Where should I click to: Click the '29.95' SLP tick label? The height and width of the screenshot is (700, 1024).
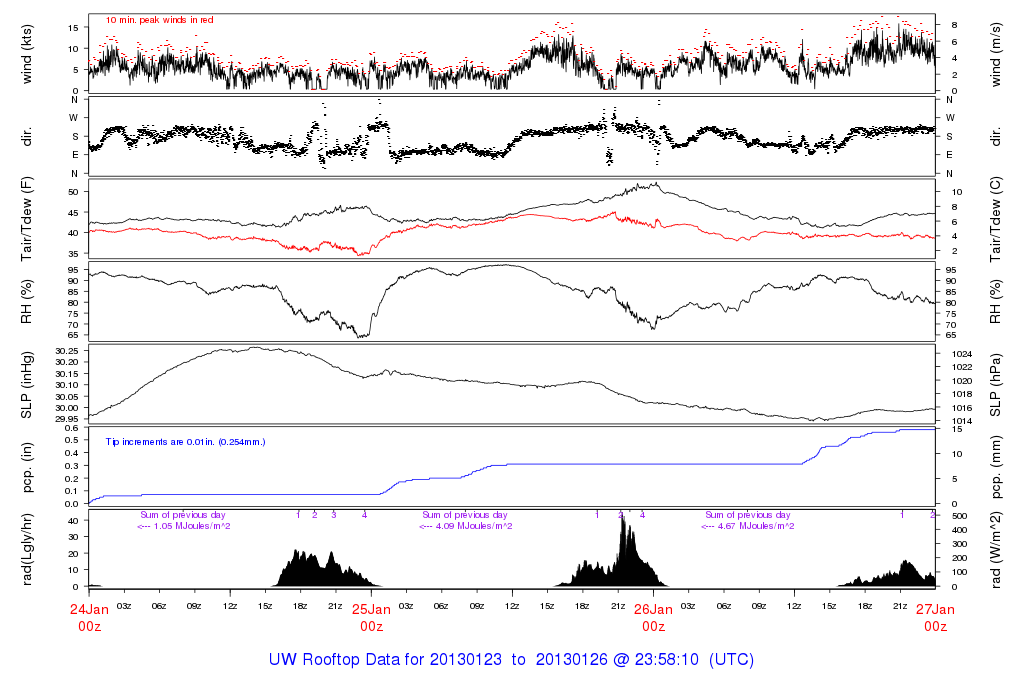[67, 419]
